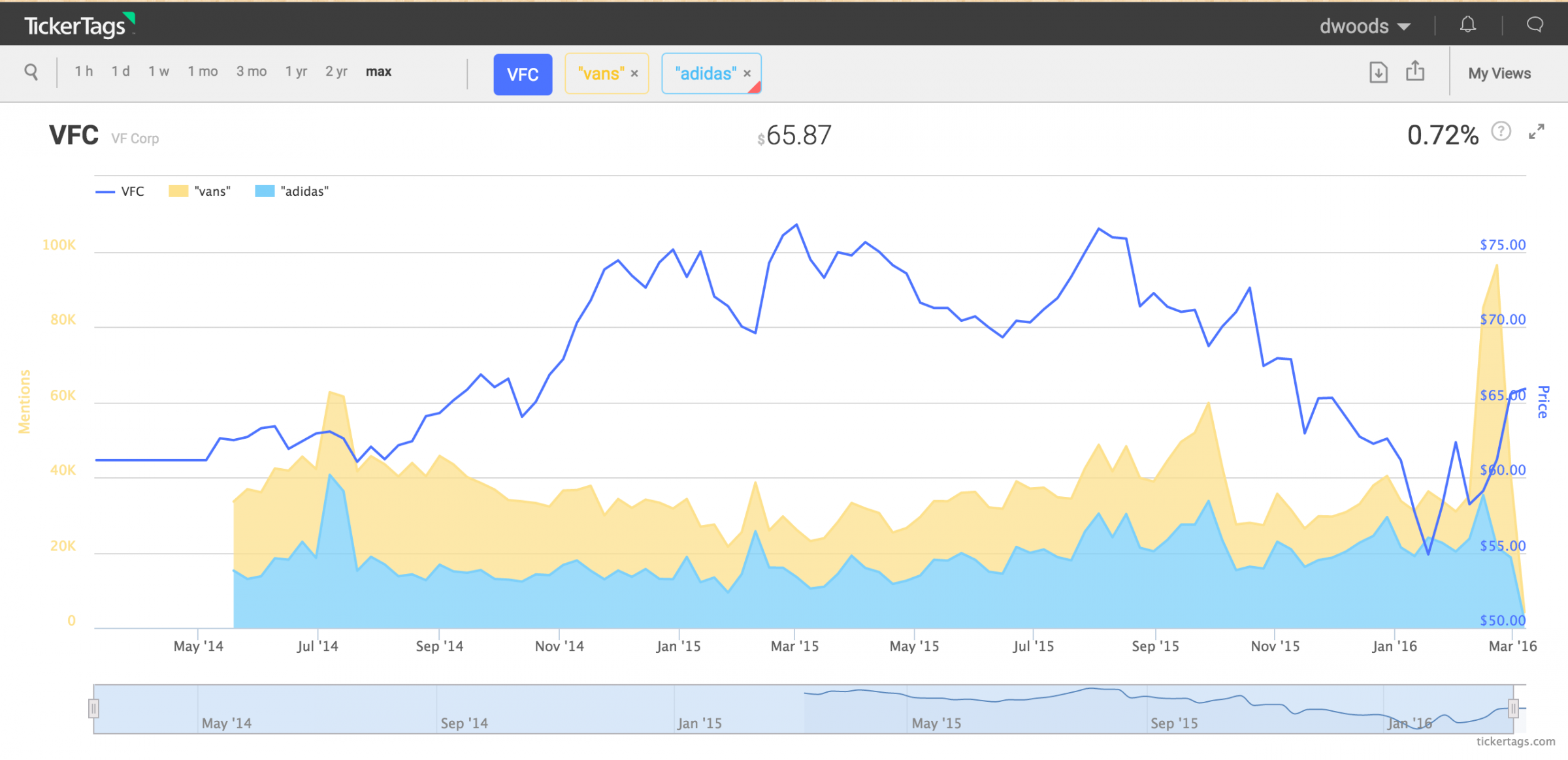
Task: Click the Mar '15 x-axis label
Action: (794, 646)
